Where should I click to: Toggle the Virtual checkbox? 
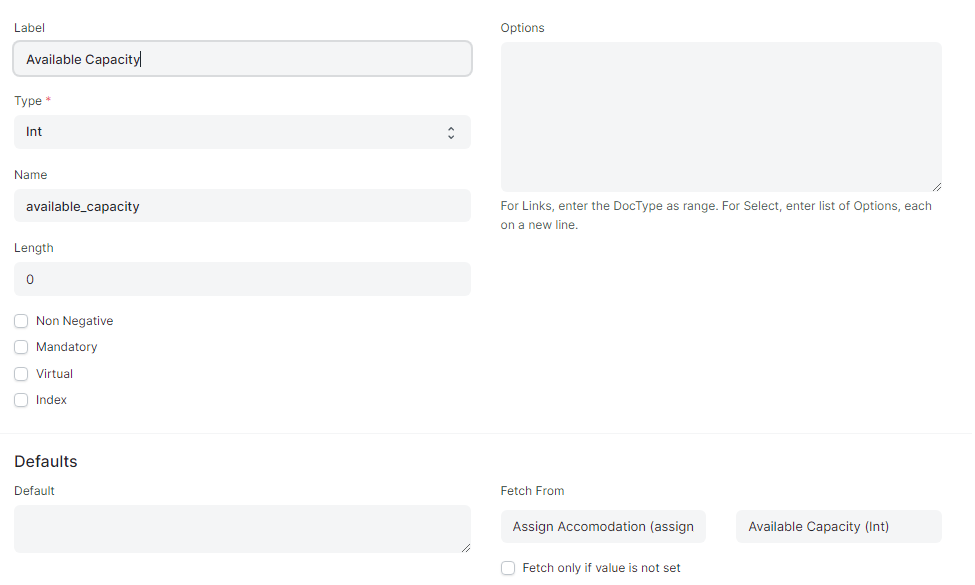click(21, 374)
